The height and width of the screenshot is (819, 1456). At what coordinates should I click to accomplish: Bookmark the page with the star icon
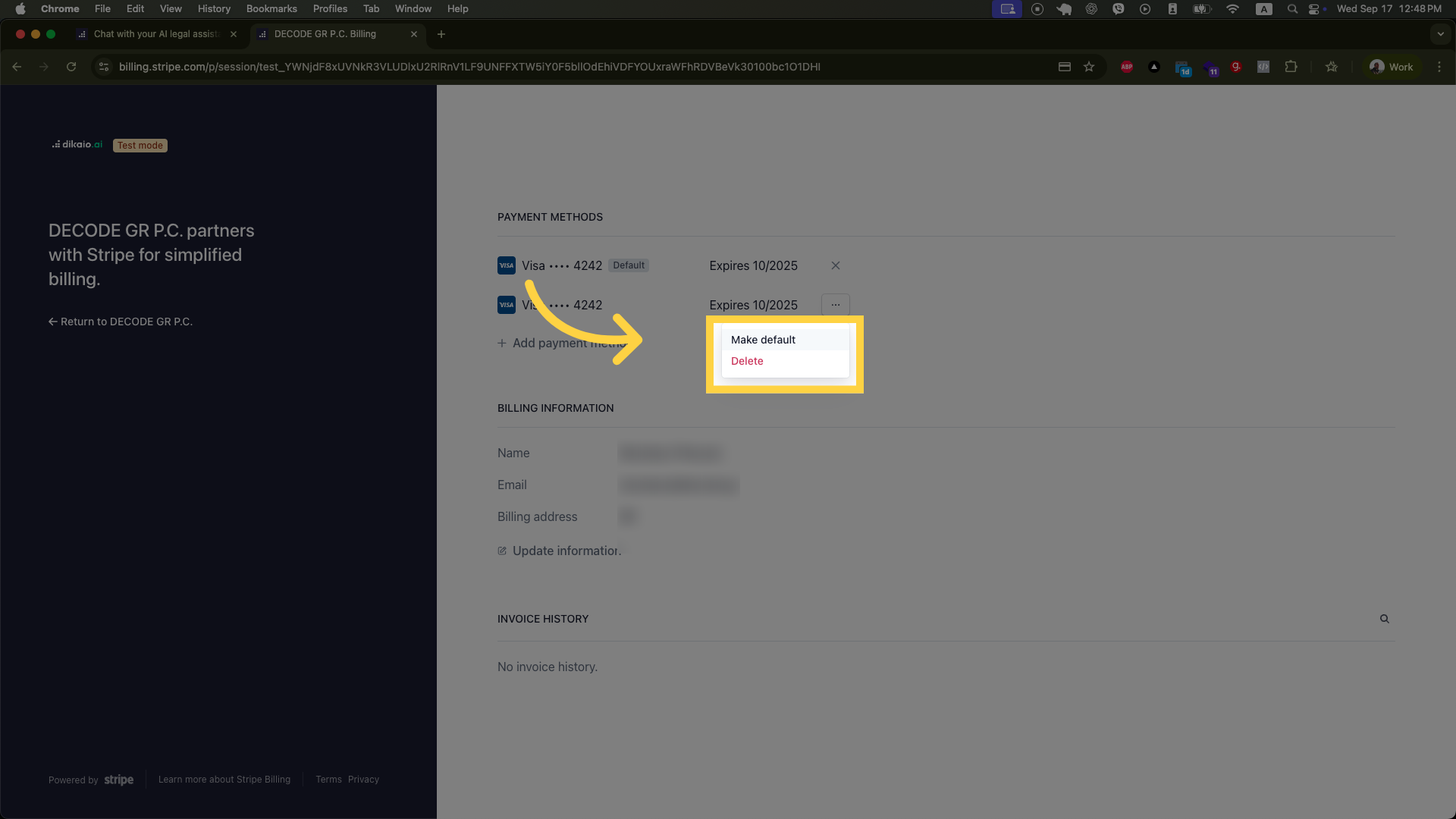1090,67
